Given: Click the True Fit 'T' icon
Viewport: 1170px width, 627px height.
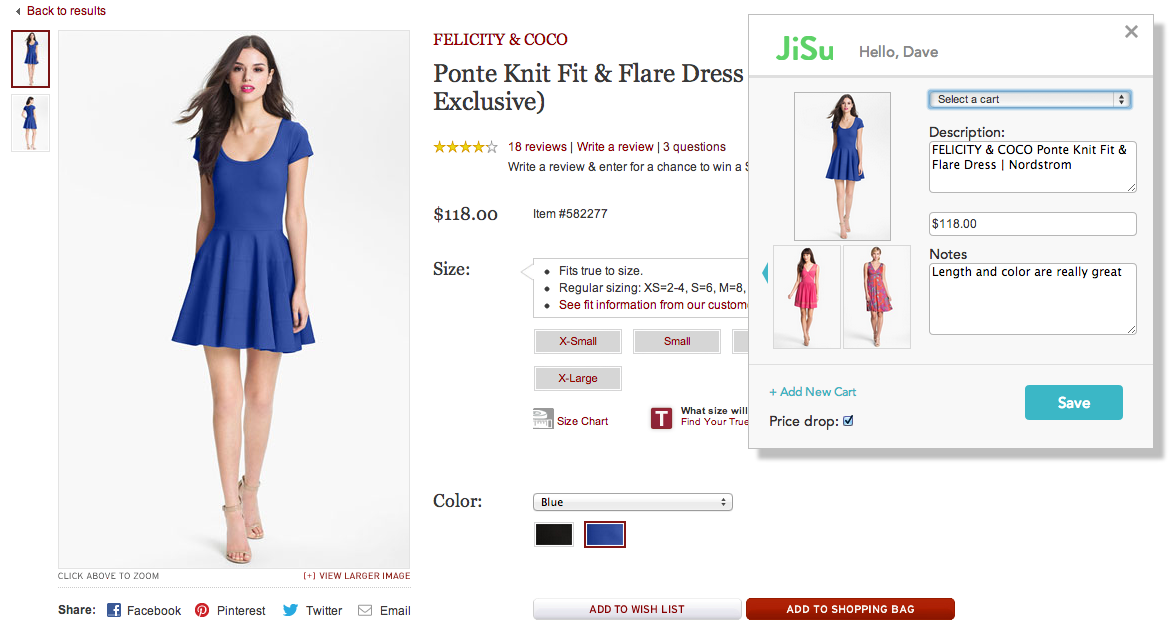Looking at the screenshot, I should click(661, 418).
